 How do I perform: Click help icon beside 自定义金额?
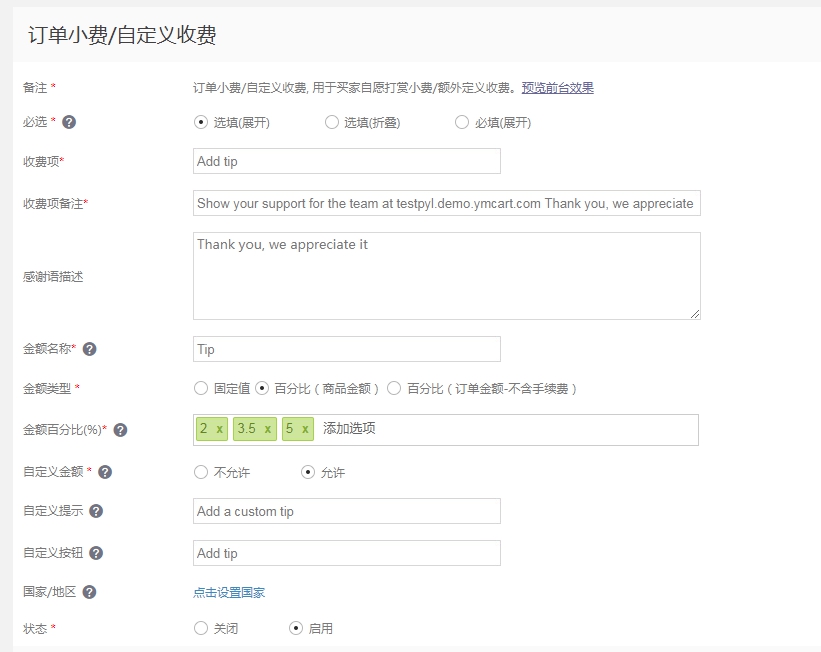(x=105, y=472)
